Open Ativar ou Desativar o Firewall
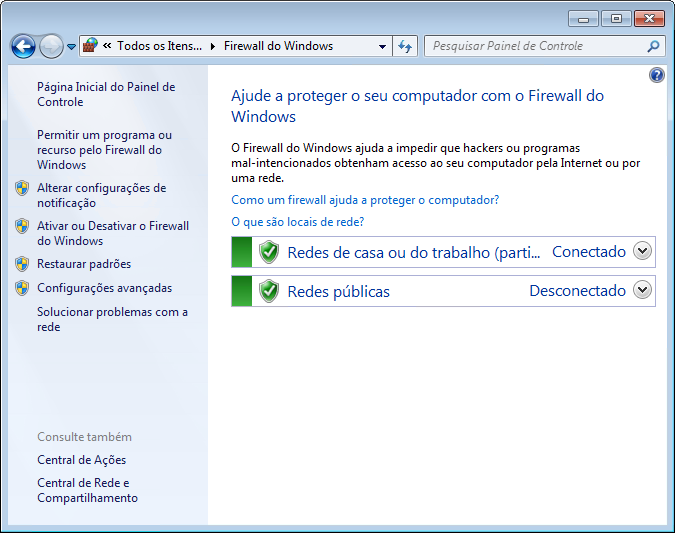The height and width of the screenshot is (533, 675). click(x=113, y=233)
